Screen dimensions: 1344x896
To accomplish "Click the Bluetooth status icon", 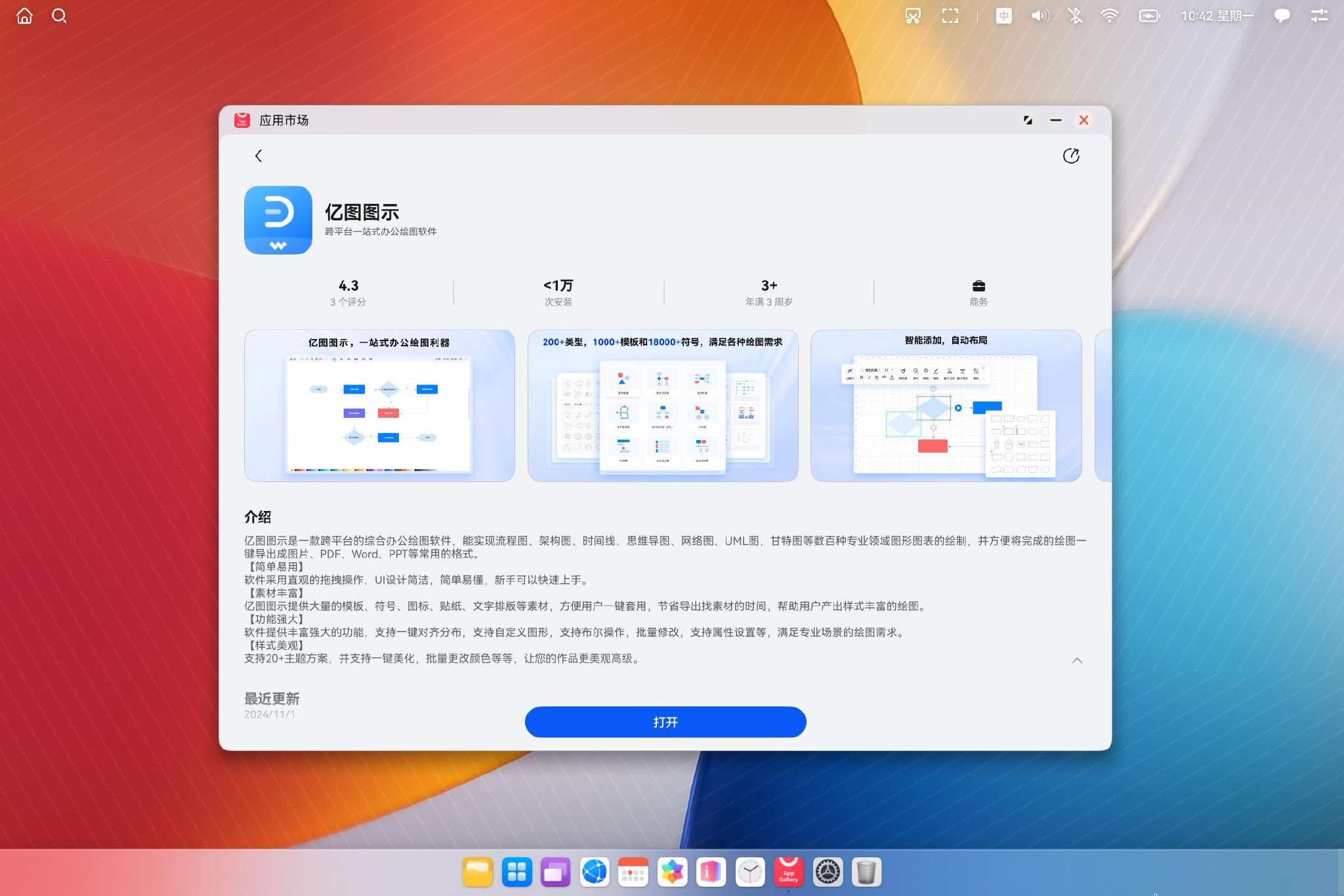I will tap(1075, 16).
